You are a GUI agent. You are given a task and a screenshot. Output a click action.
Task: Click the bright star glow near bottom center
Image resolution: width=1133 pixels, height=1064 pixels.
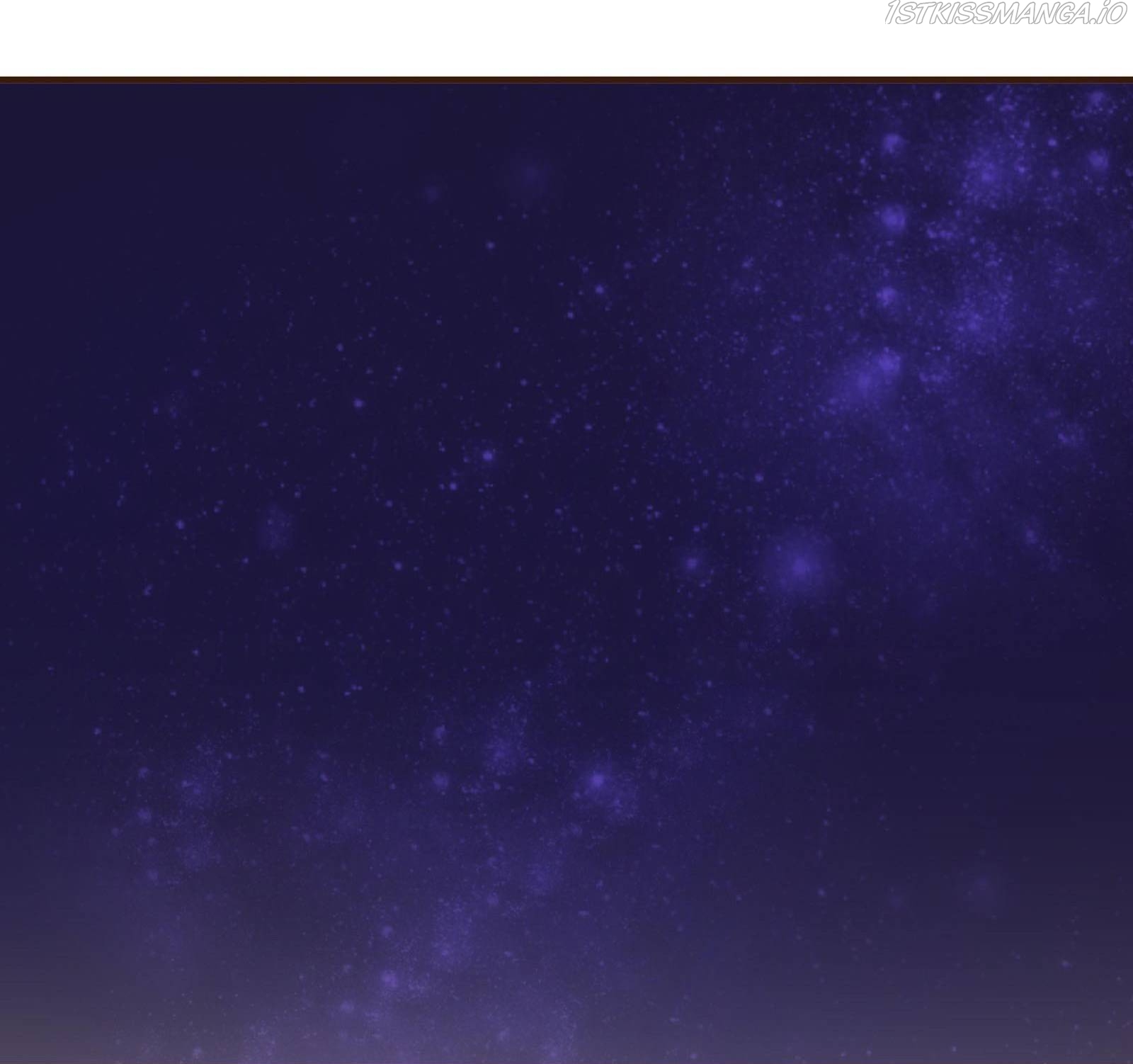click(598, 780)
